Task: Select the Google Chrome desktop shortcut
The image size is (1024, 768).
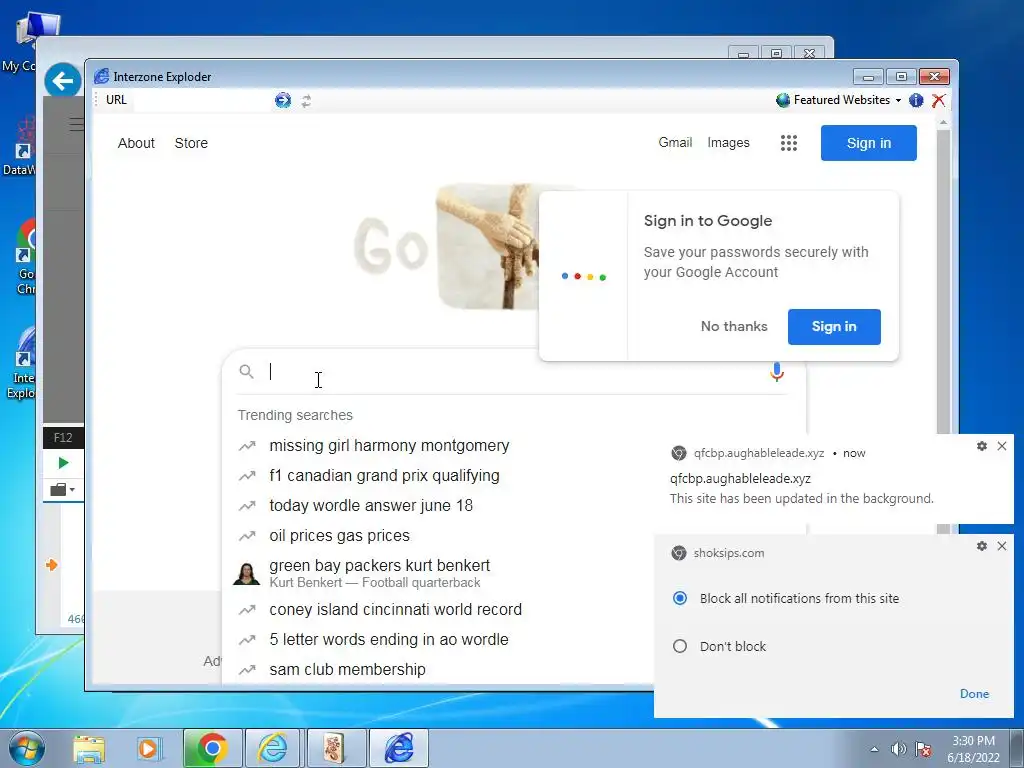Action: [x=26, y=258]
